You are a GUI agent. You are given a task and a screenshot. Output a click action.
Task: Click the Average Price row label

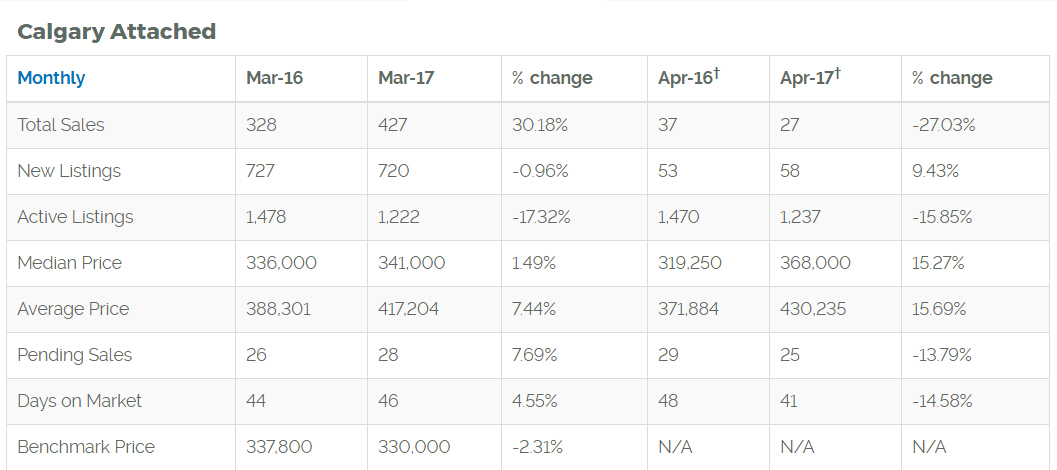point(73,309)
